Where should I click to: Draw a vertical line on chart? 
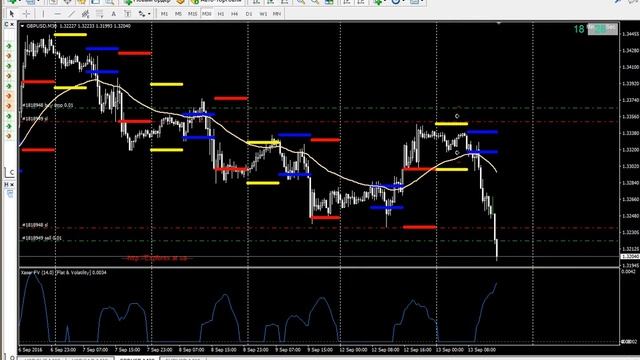(43, 14)
